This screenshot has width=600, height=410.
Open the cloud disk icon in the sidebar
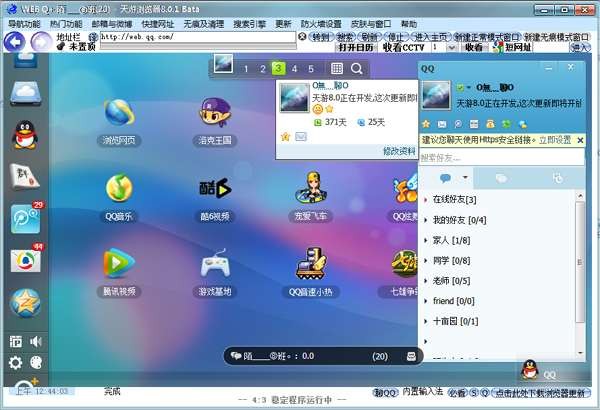[x=25, y=93]
